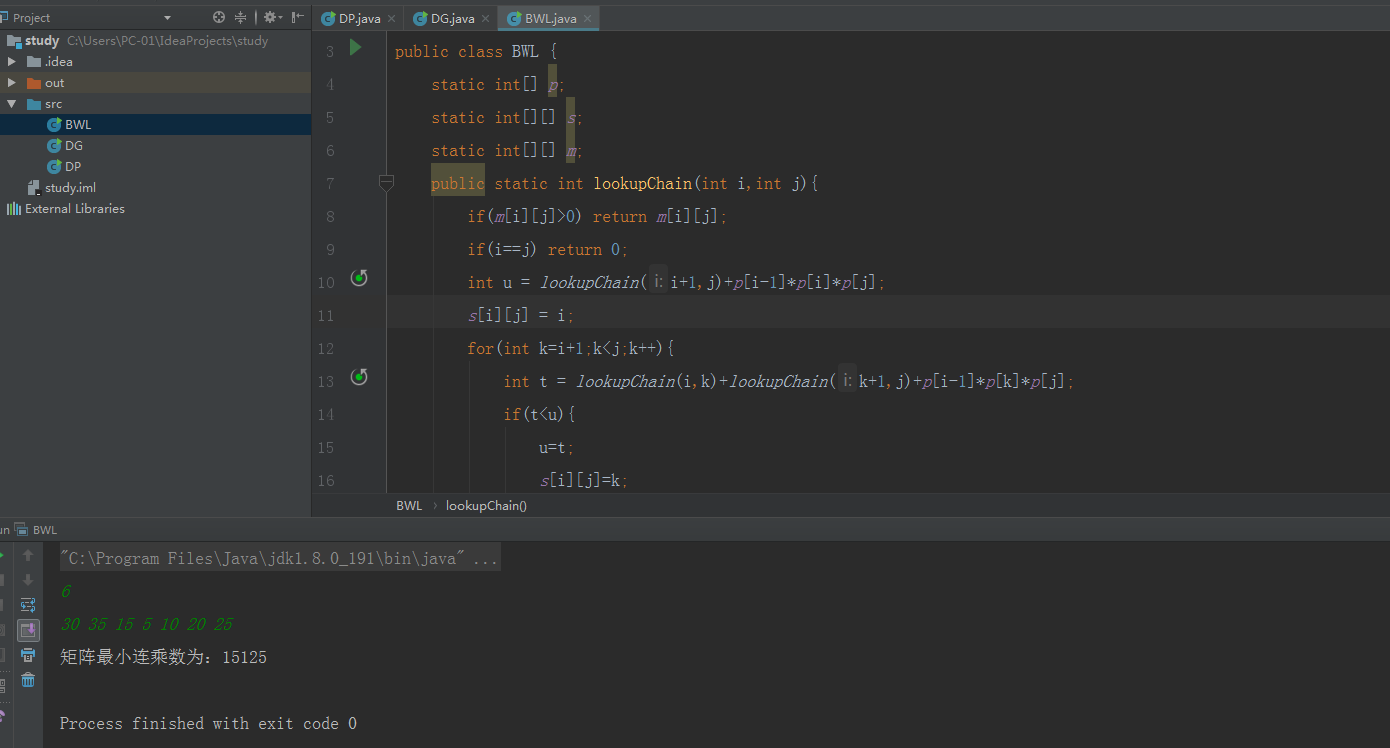Click gutter line number 11
Image resolution: width=1390 pixels, height=748 pixels.
[325, 316]
